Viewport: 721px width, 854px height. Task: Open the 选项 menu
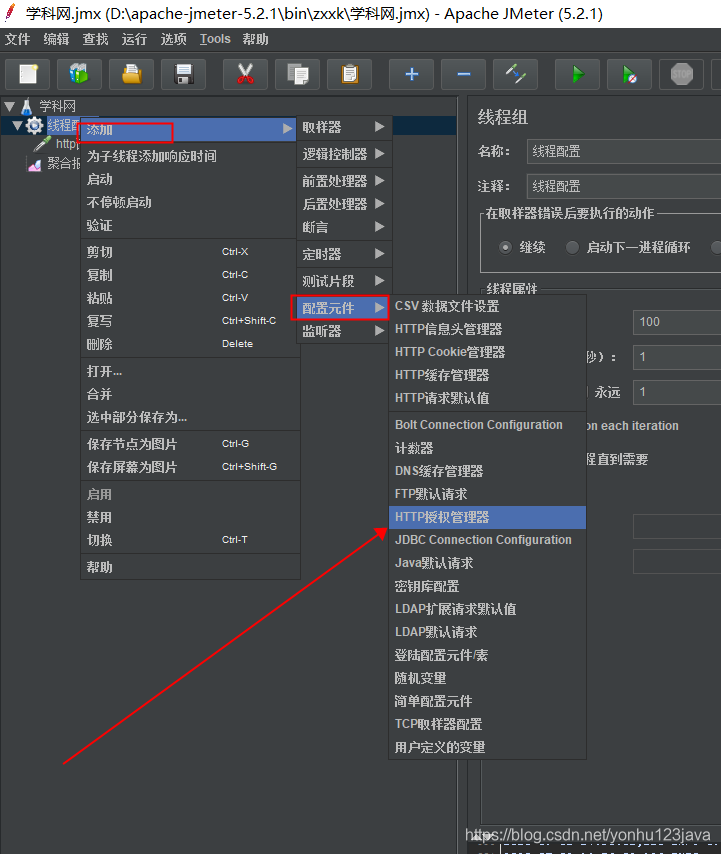click(x=173, y=39)
